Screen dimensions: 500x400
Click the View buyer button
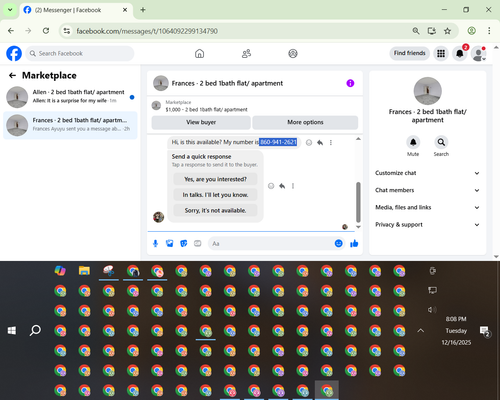[x=201, y=122]
